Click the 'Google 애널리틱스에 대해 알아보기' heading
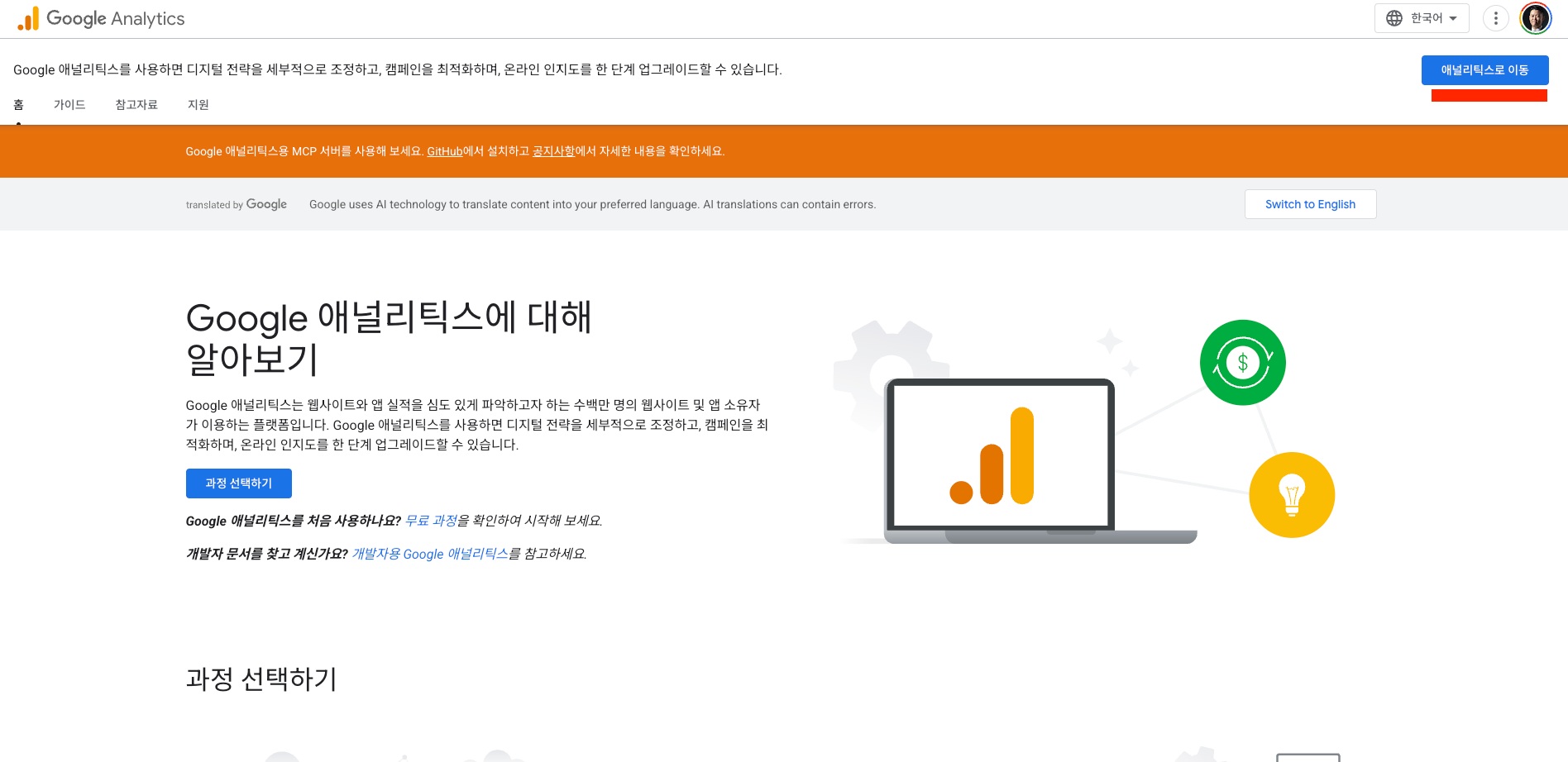Image resolution: width=1568 pixels, height=762 pixels. tap(389, 337)
